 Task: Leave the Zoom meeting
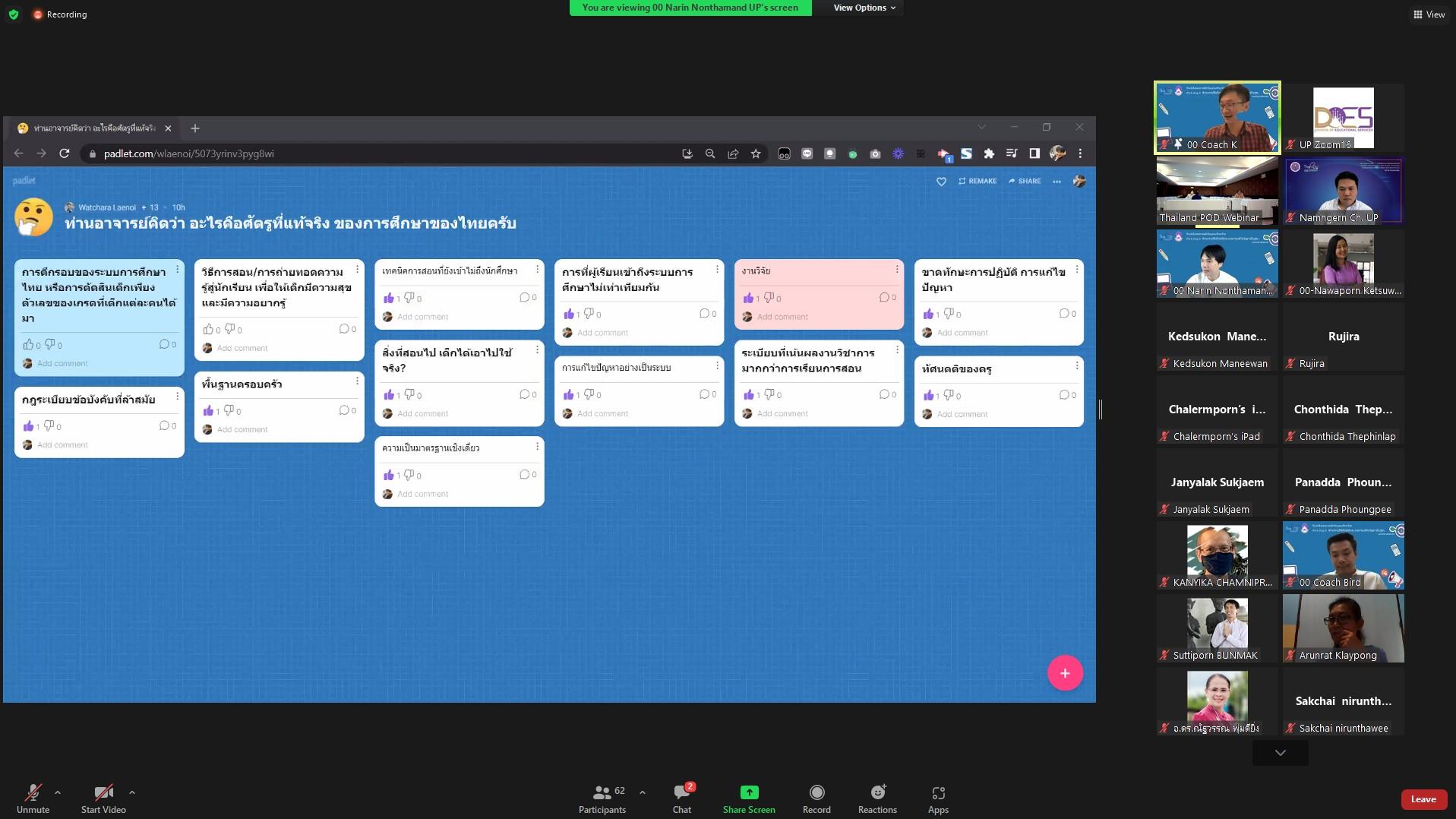(x=1423, y=799)
